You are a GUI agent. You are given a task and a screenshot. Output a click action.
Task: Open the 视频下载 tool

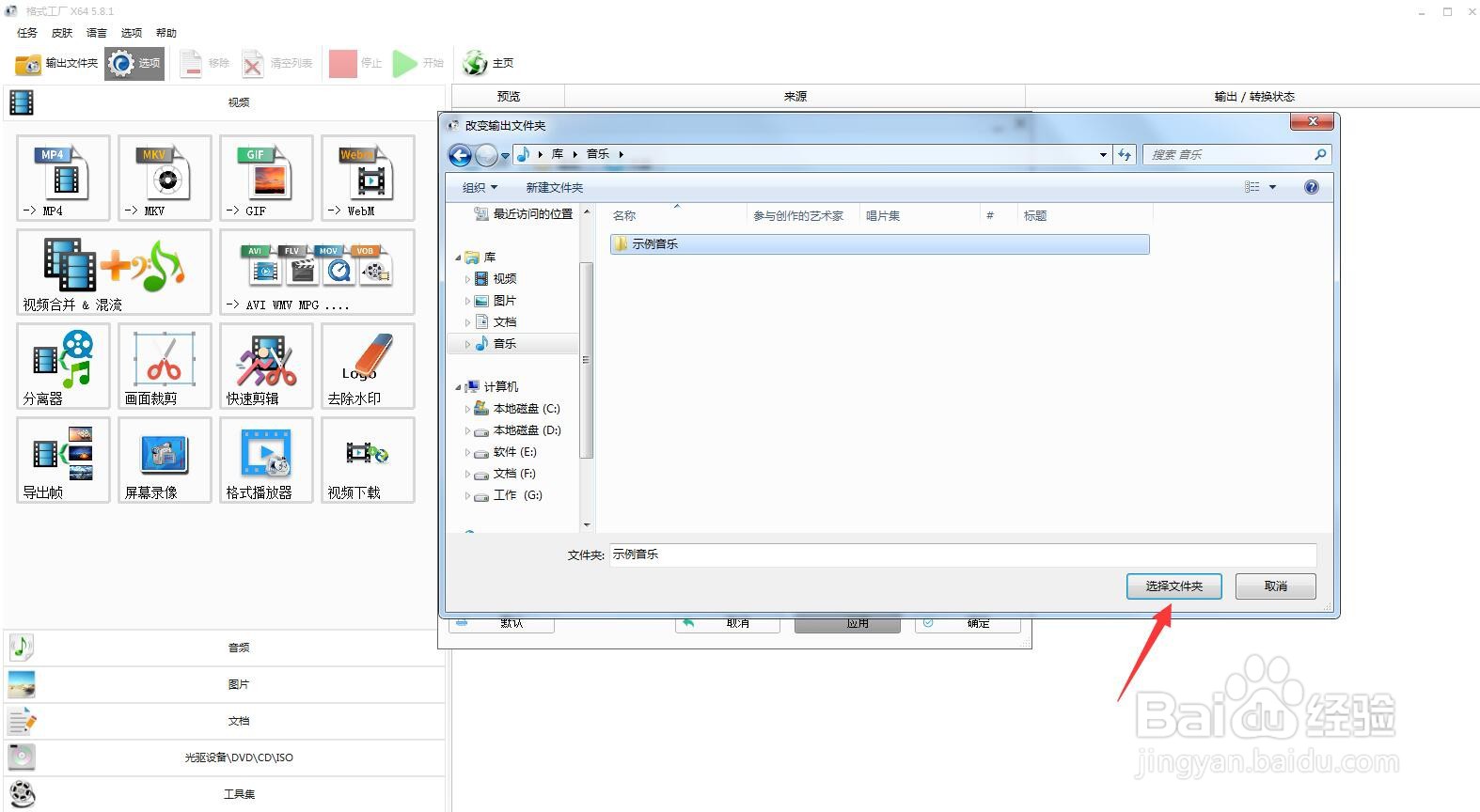pos(368,460)
